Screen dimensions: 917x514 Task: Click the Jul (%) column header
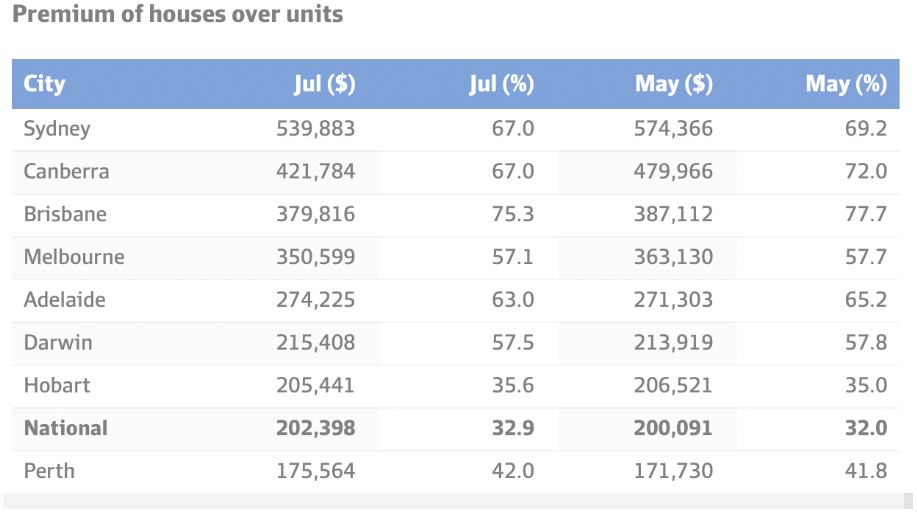tap(502, 84)
